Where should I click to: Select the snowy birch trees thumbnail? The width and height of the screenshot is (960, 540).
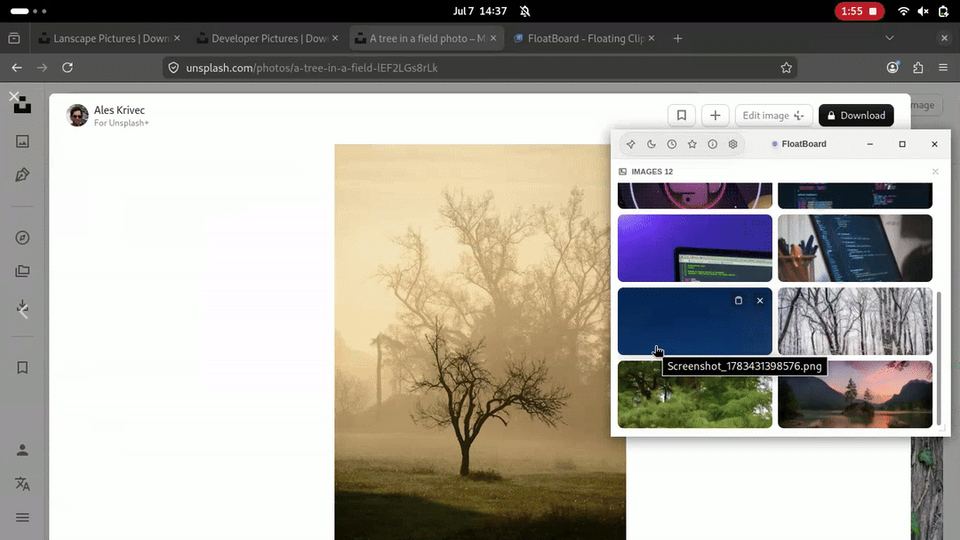coord(855,321)
